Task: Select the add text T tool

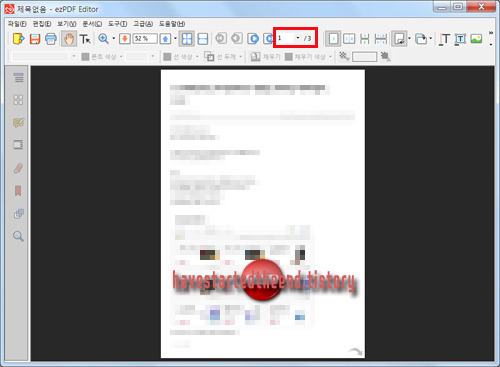Action: click(444, 39)
